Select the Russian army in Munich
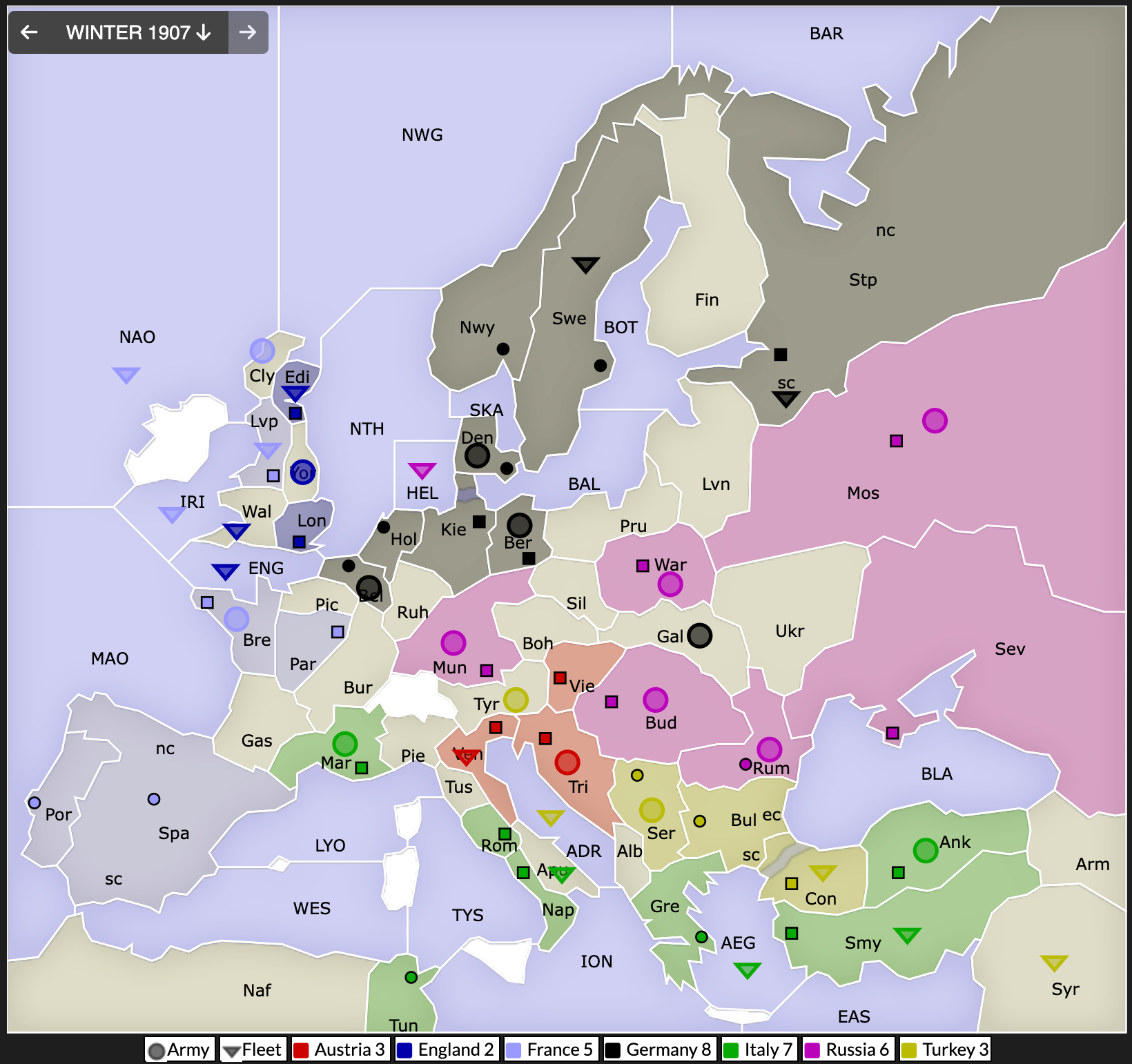1132x1064 pixels. (x=453, y=642)
